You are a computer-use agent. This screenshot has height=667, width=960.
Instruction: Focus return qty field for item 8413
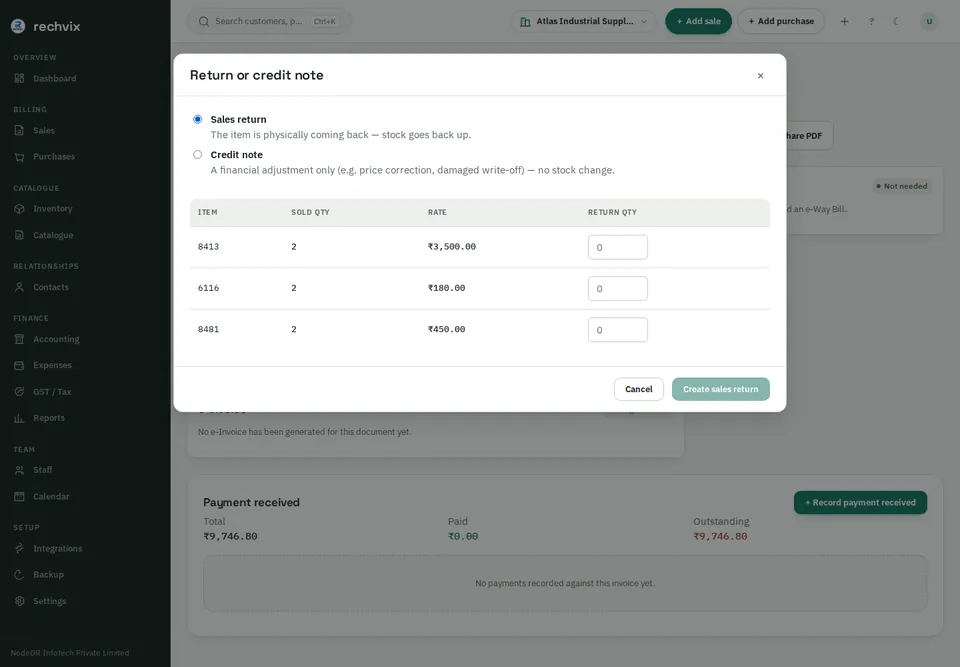618,247
